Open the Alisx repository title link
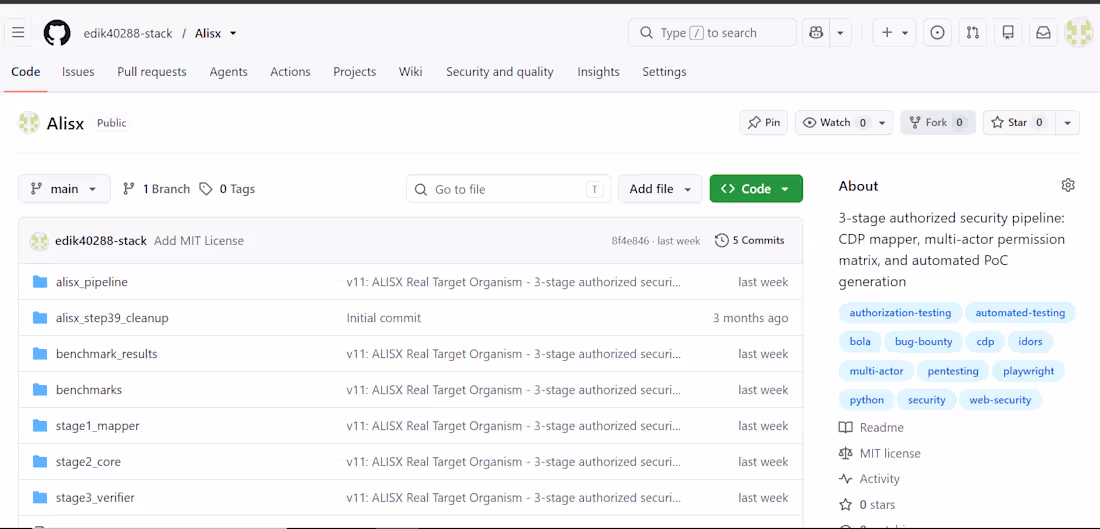This screenshot has height=529, width=1100. coord(65,123)
